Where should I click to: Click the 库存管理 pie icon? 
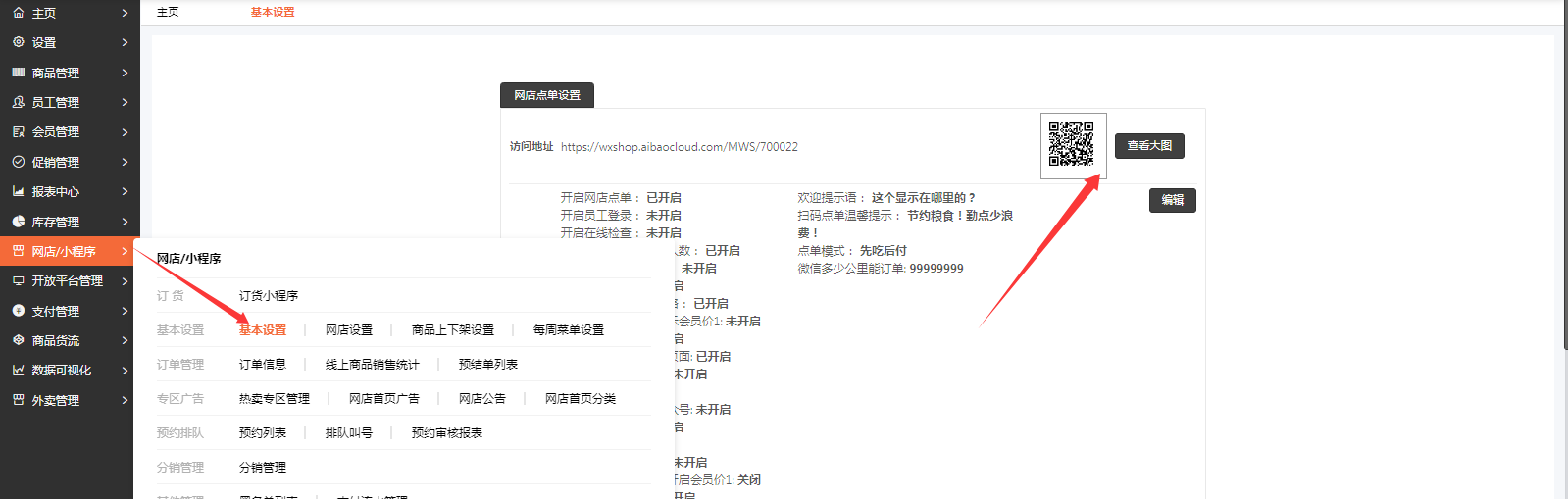18,222
